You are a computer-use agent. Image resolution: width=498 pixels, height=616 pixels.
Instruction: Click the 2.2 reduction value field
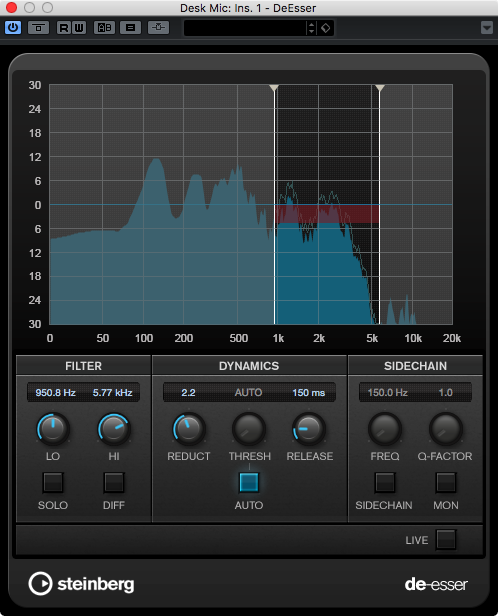pyautogui.click(x=189, y=392)
